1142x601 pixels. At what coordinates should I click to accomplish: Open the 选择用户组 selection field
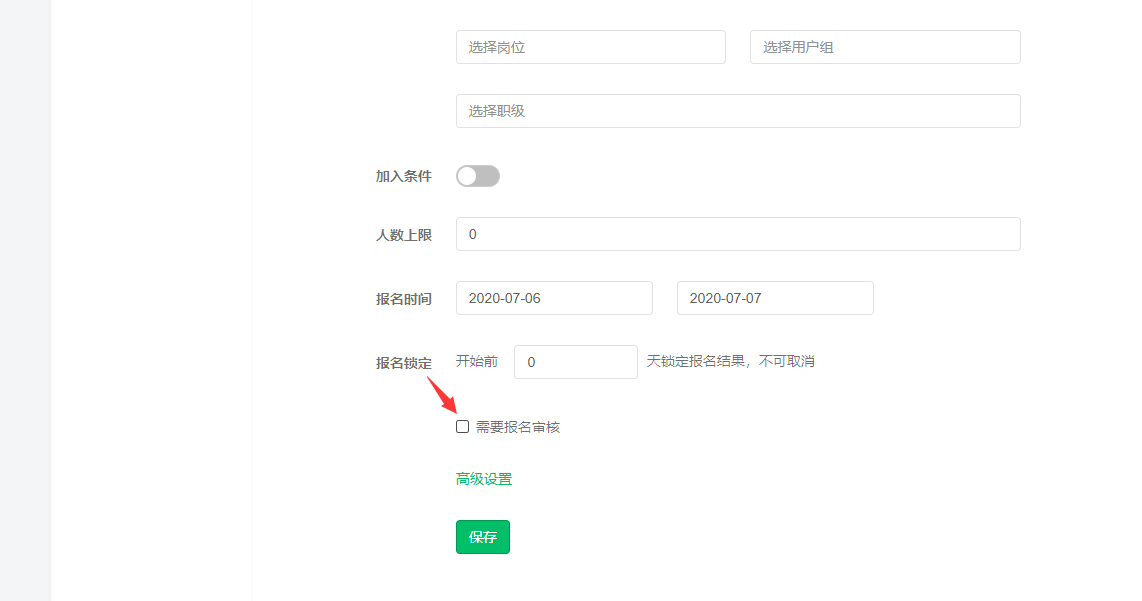885,47
